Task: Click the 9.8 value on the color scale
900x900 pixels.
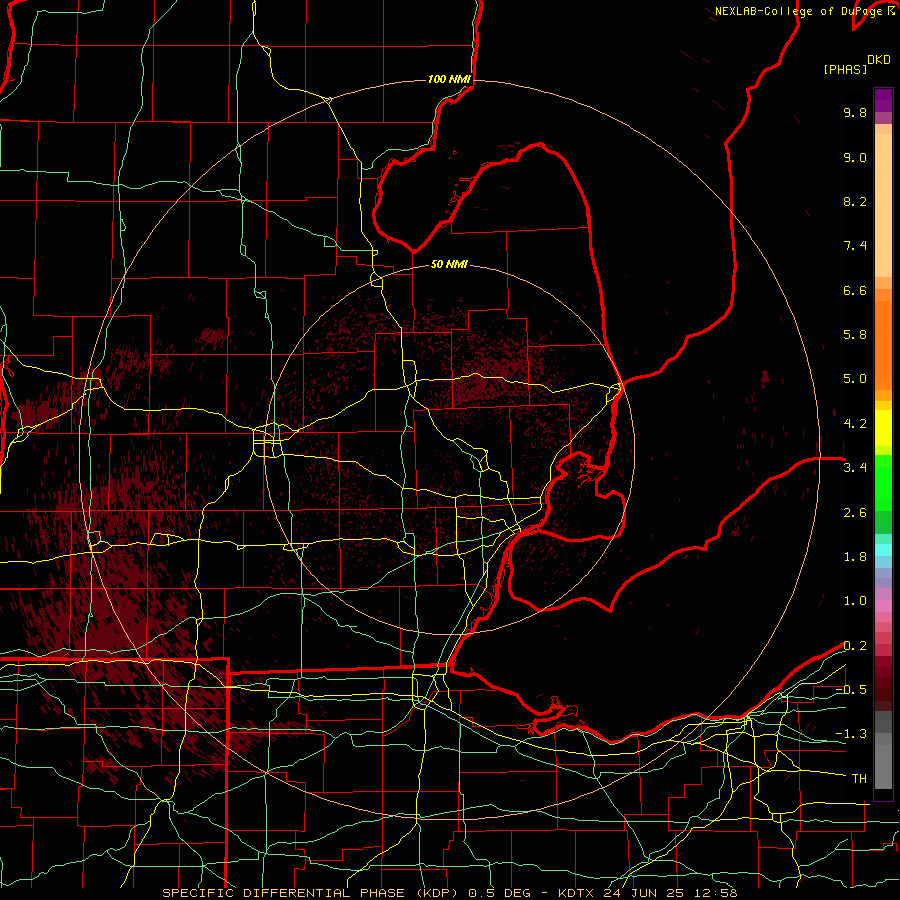Action: [855, 112]
